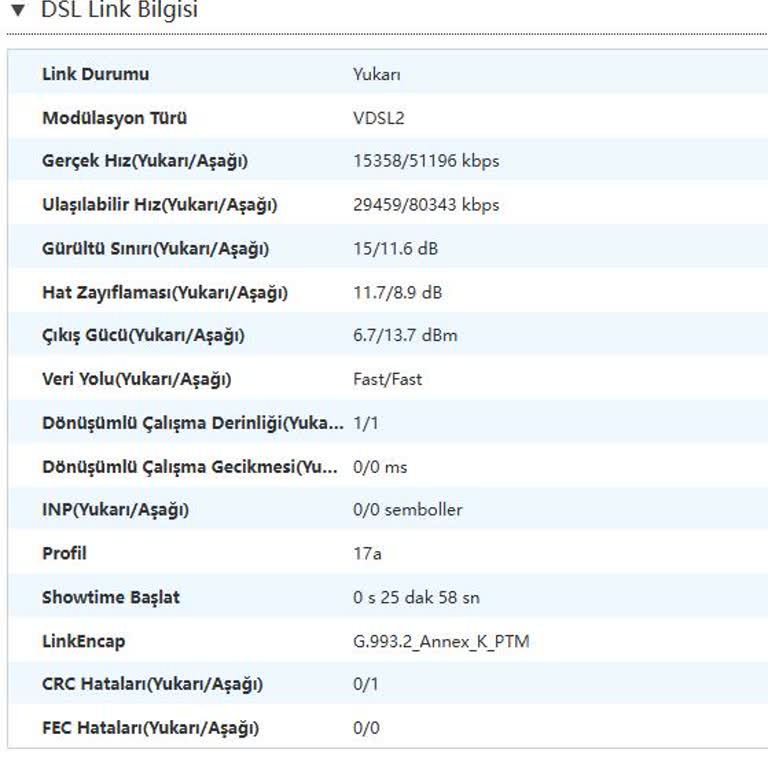Select the 6.7/13.7 dBm value
The width and height of the screenshot is (768, 768).
coord(405,336)
